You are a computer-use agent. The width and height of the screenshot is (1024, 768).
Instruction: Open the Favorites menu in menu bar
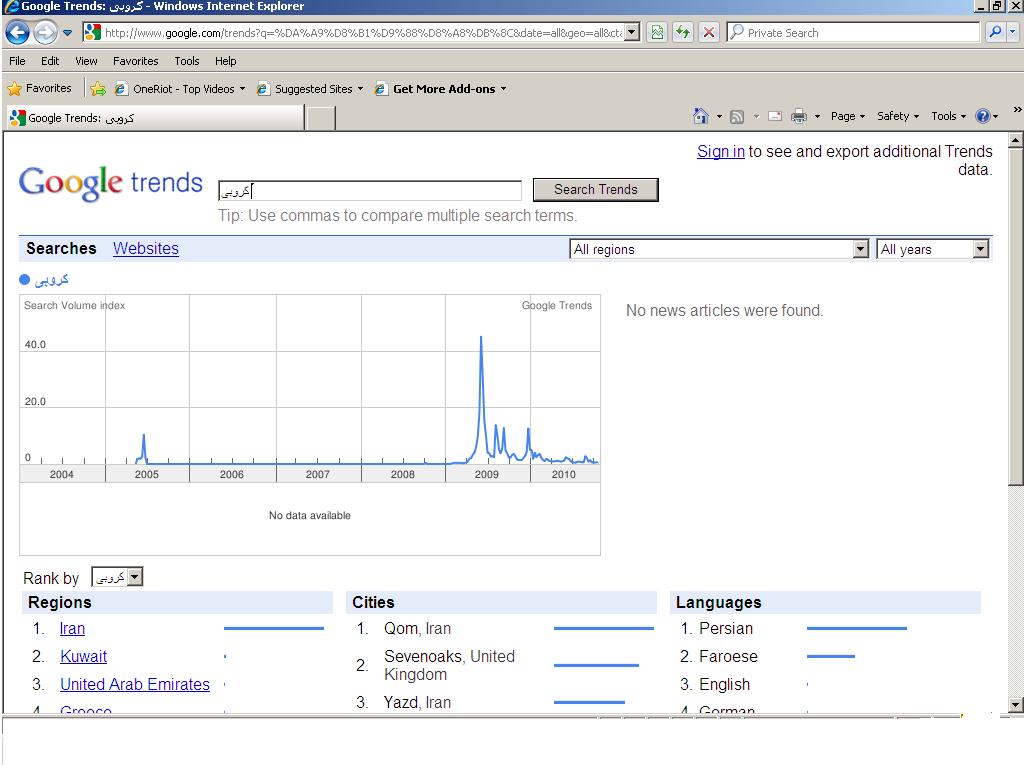(x=135, y=61)
